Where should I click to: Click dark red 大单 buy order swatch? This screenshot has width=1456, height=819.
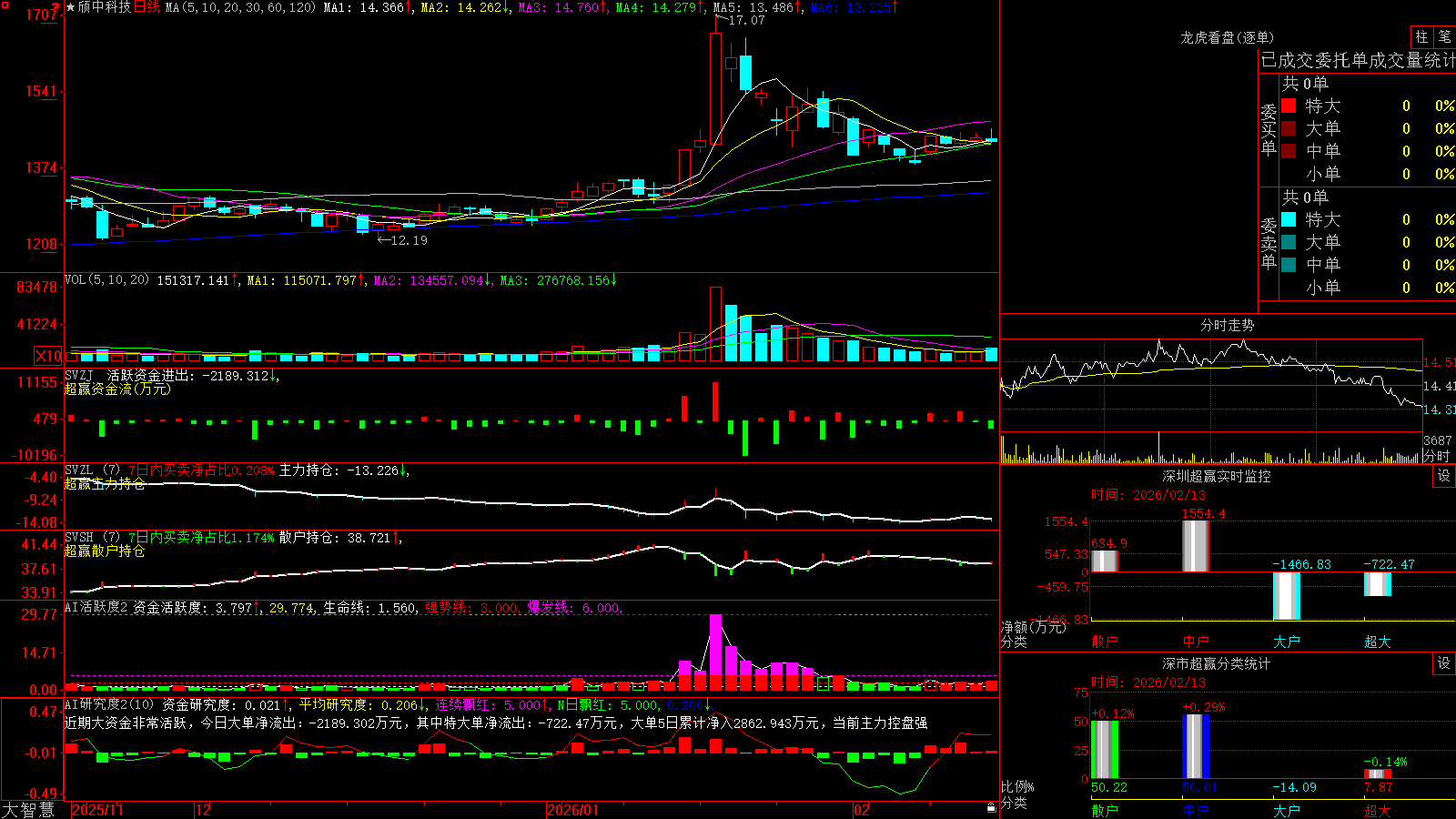(x=1289, y=128)
